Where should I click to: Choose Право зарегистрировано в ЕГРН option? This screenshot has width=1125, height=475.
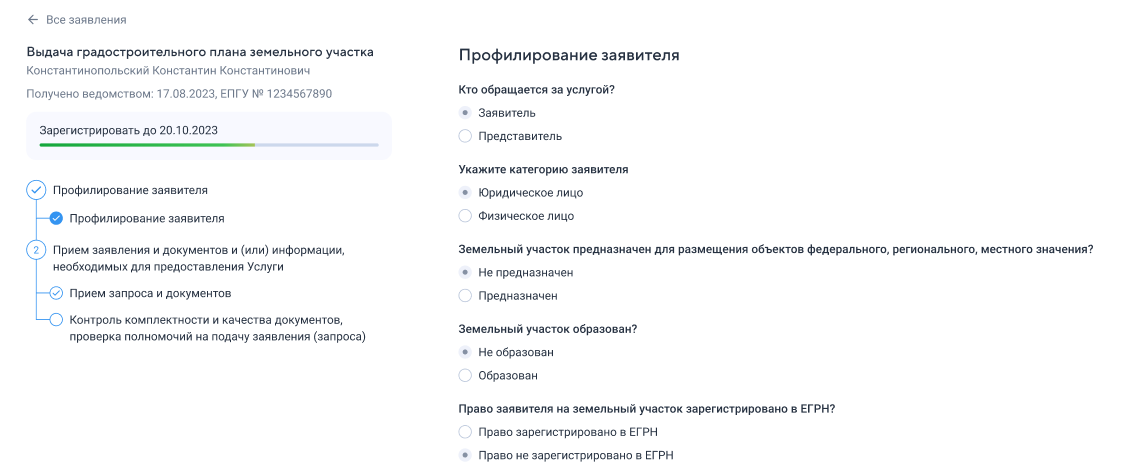click(x=465, y=432)
